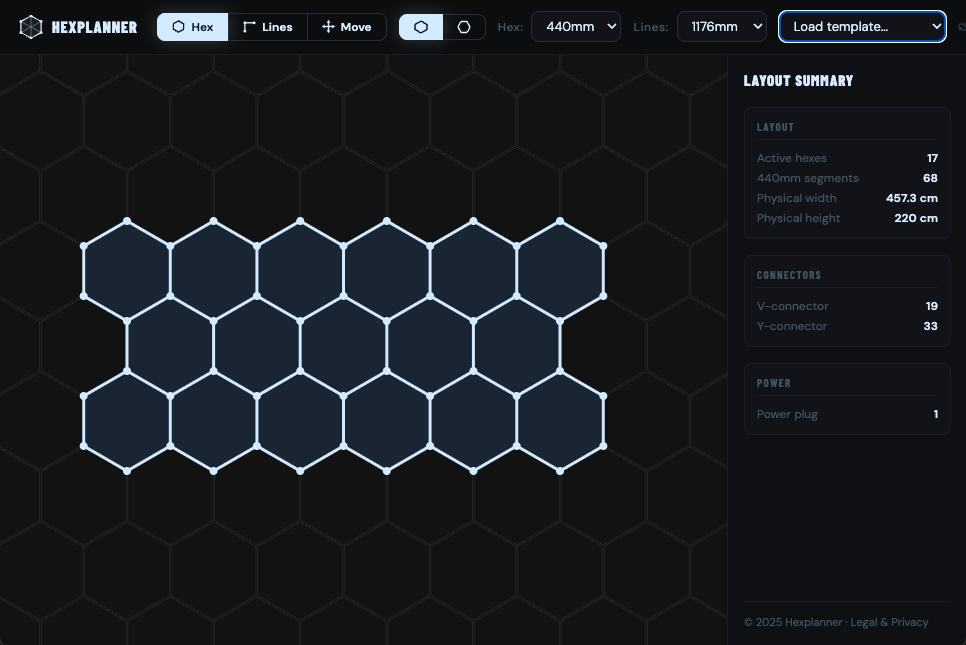The width and height of the screenshot is (966, 645).
Task: Open the Load template dropdown
Action: 862,26
